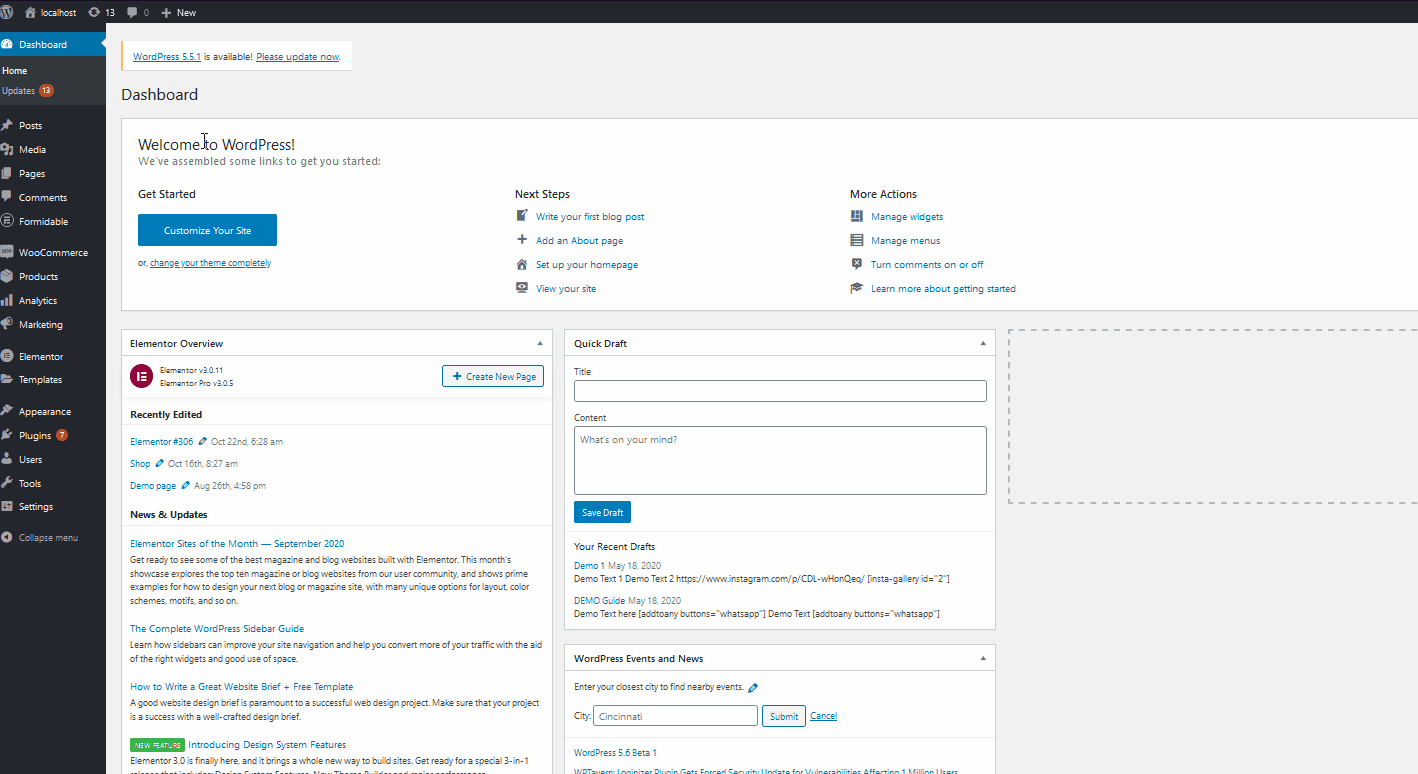This screenshot has width=1418, height=774.
Task: Click the Media icon in sidebar
Action: (7, 150)
